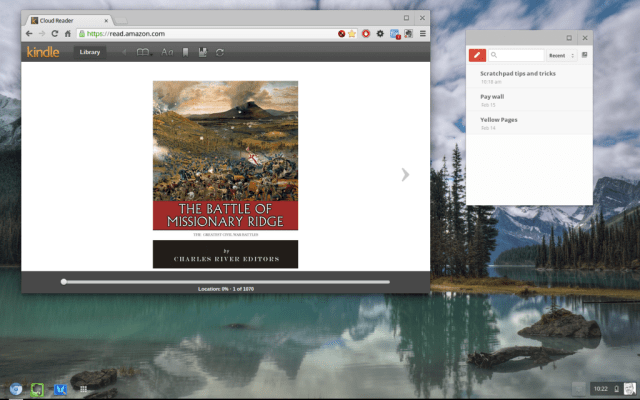The height and width of the screenshot is (400, 640).
Task: Maximize the Scratchpad window
Action: click(569, 38)
